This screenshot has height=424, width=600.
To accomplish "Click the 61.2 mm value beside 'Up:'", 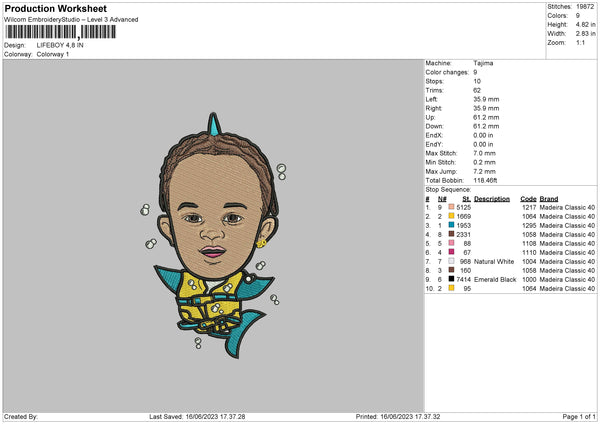I will point(486,117).
